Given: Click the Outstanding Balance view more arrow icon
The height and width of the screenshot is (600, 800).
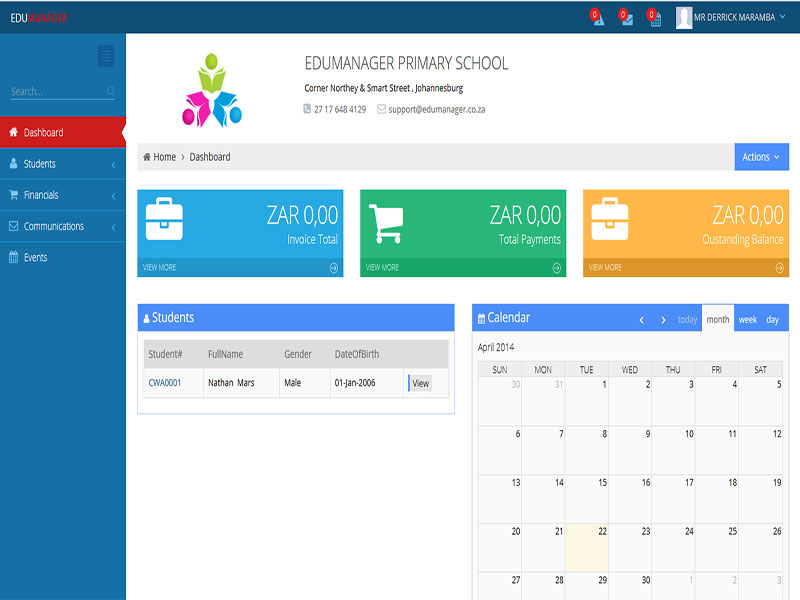Looking at the screenshot, I should click(x=780, y=268).
